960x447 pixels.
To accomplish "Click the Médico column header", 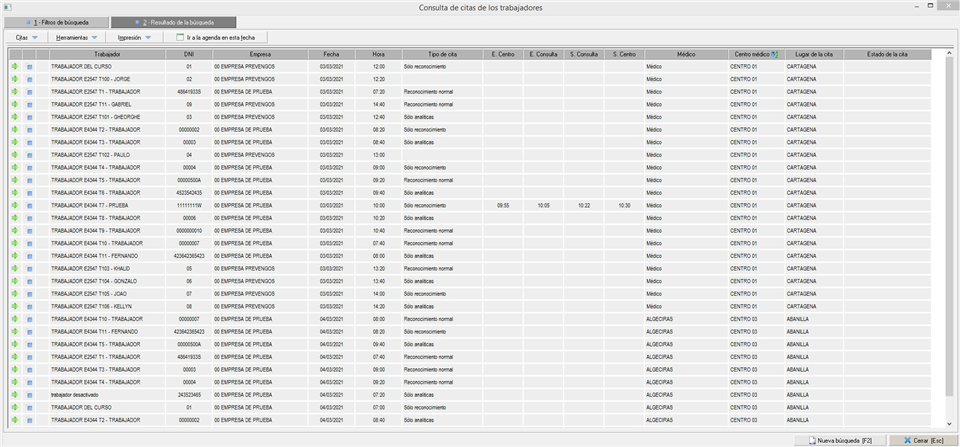I will pyautogui.click(x=686, y=54).
